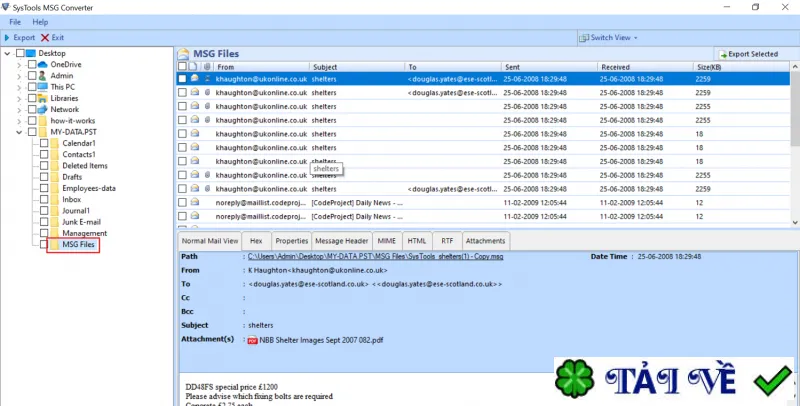This screenshot has height=406, width=800.
Task: Click the Switch View icon
Action: pos(584,38)
